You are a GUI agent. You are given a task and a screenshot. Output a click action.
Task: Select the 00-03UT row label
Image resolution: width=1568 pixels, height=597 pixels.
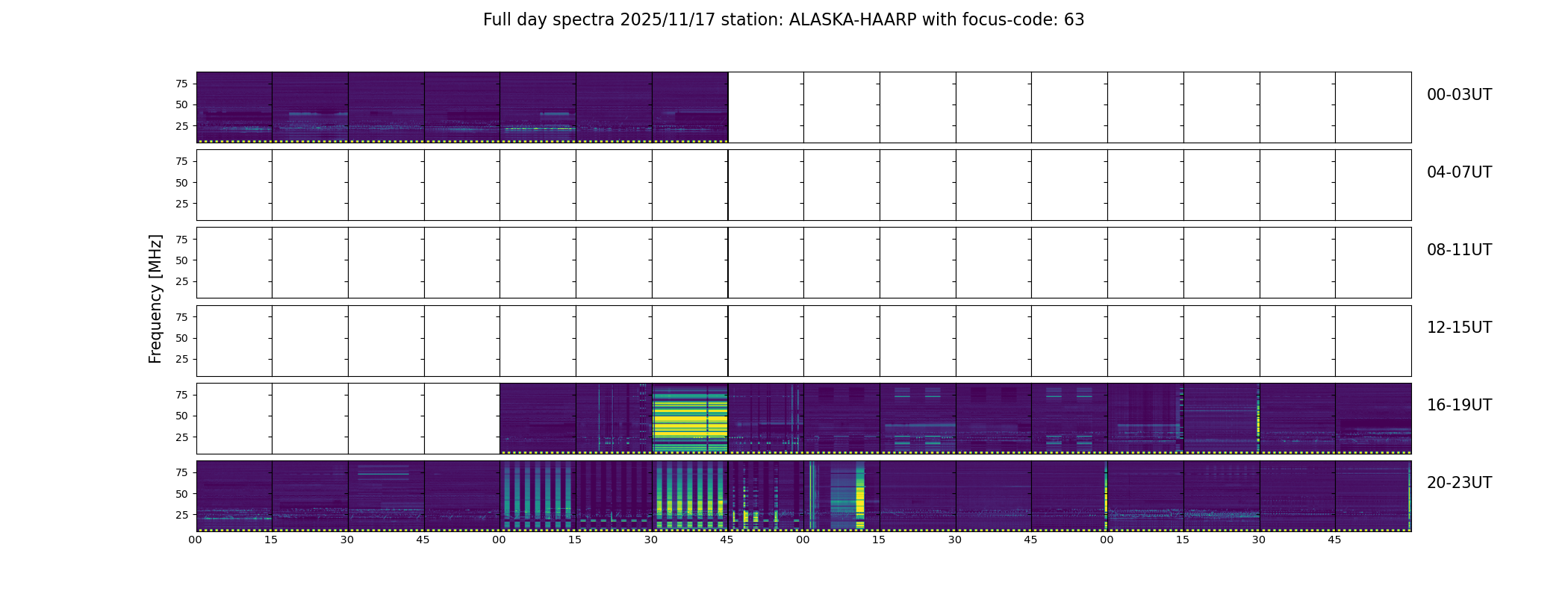(x=1459, y=95)
